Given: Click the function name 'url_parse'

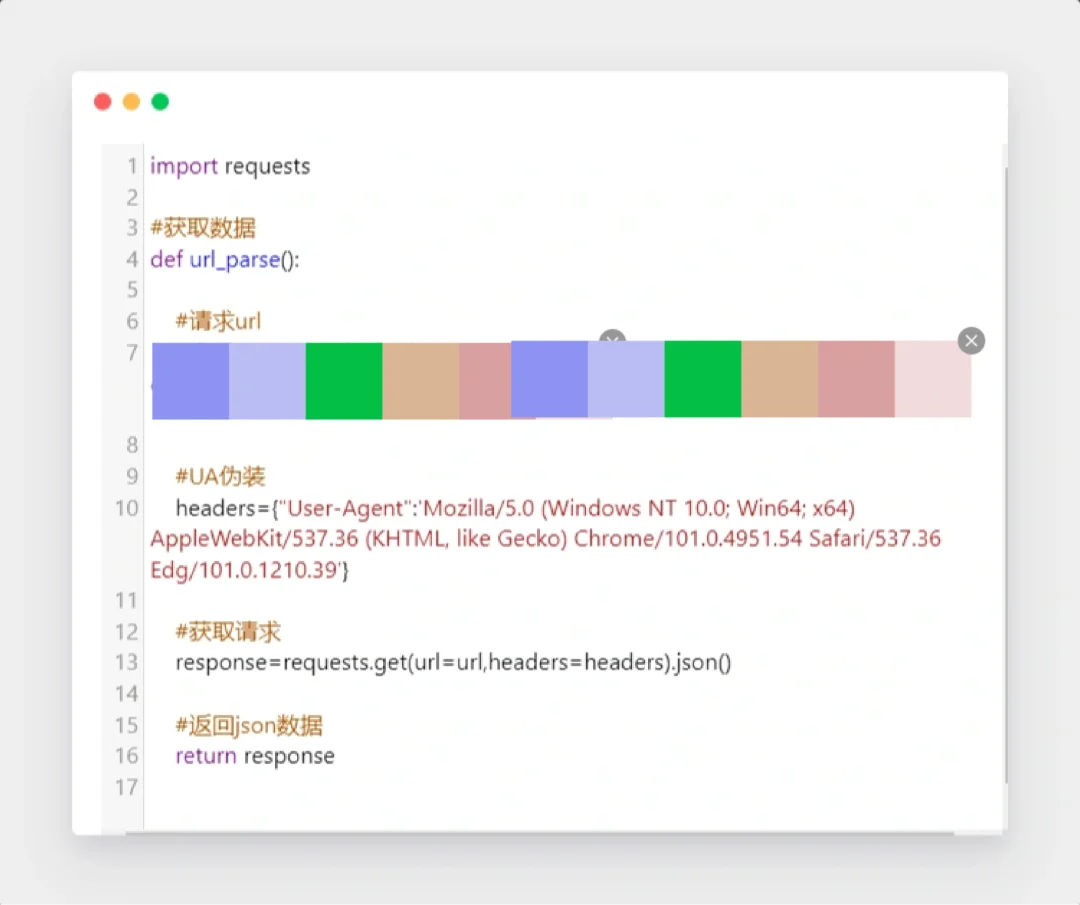Looking at the screenshot, I should pos(235,260).
